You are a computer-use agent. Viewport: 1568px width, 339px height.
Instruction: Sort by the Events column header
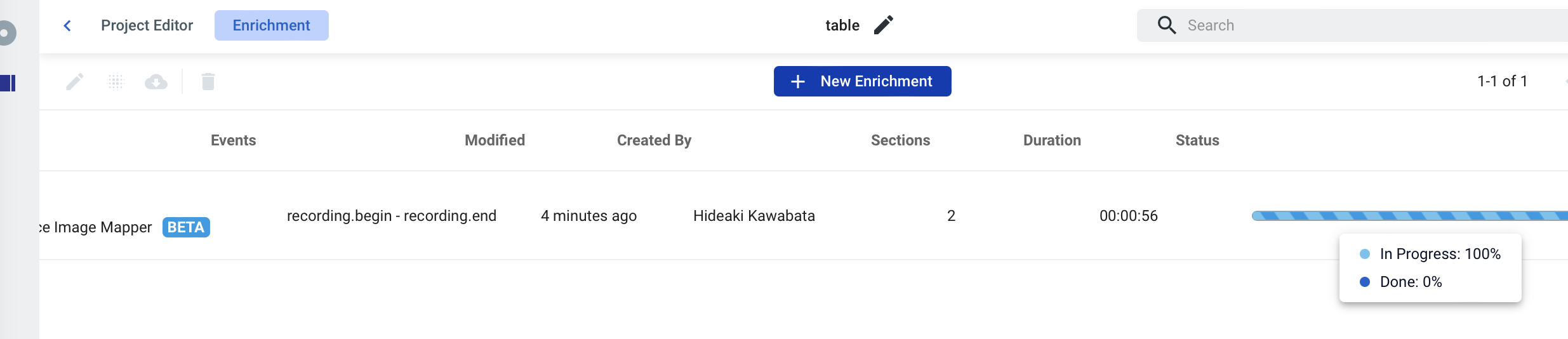point(234,140)
